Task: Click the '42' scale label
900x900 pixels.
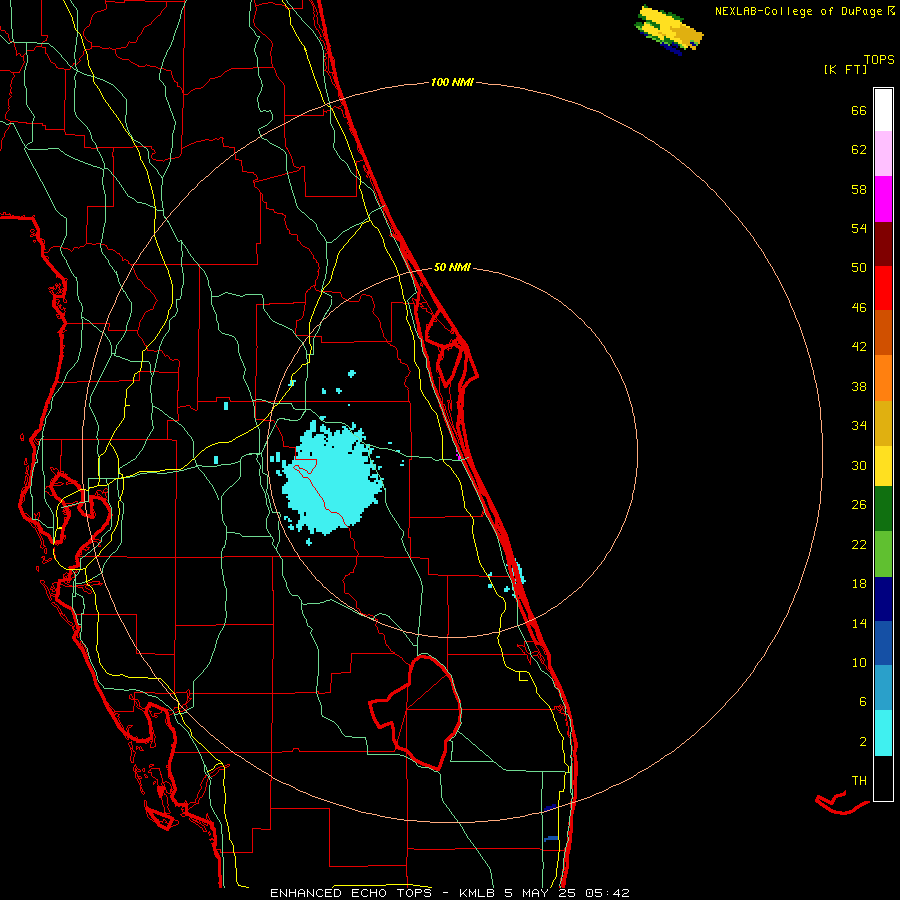Action: point(859,347)
